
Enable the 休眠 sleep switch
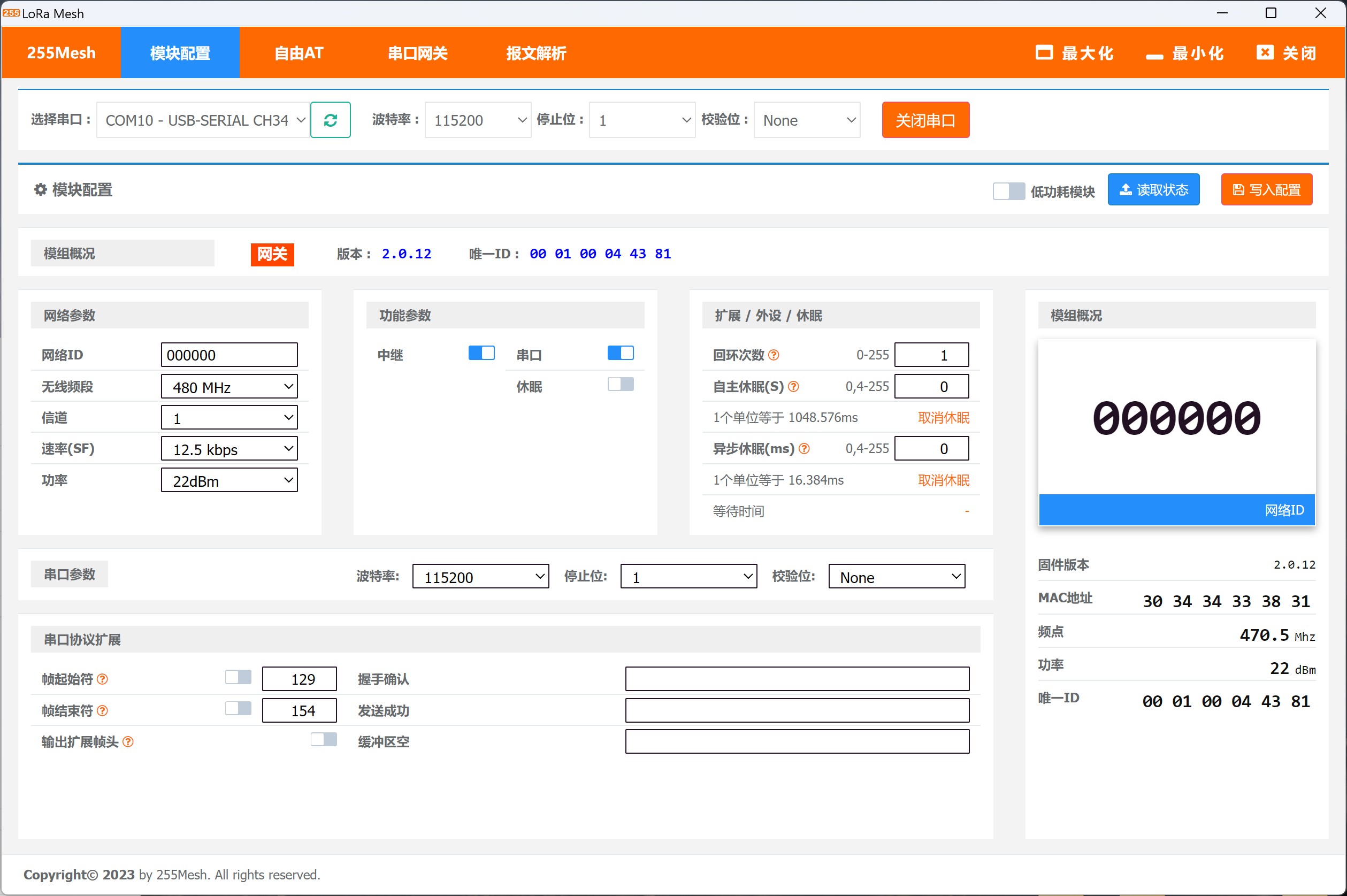click(x=621, y=384)
